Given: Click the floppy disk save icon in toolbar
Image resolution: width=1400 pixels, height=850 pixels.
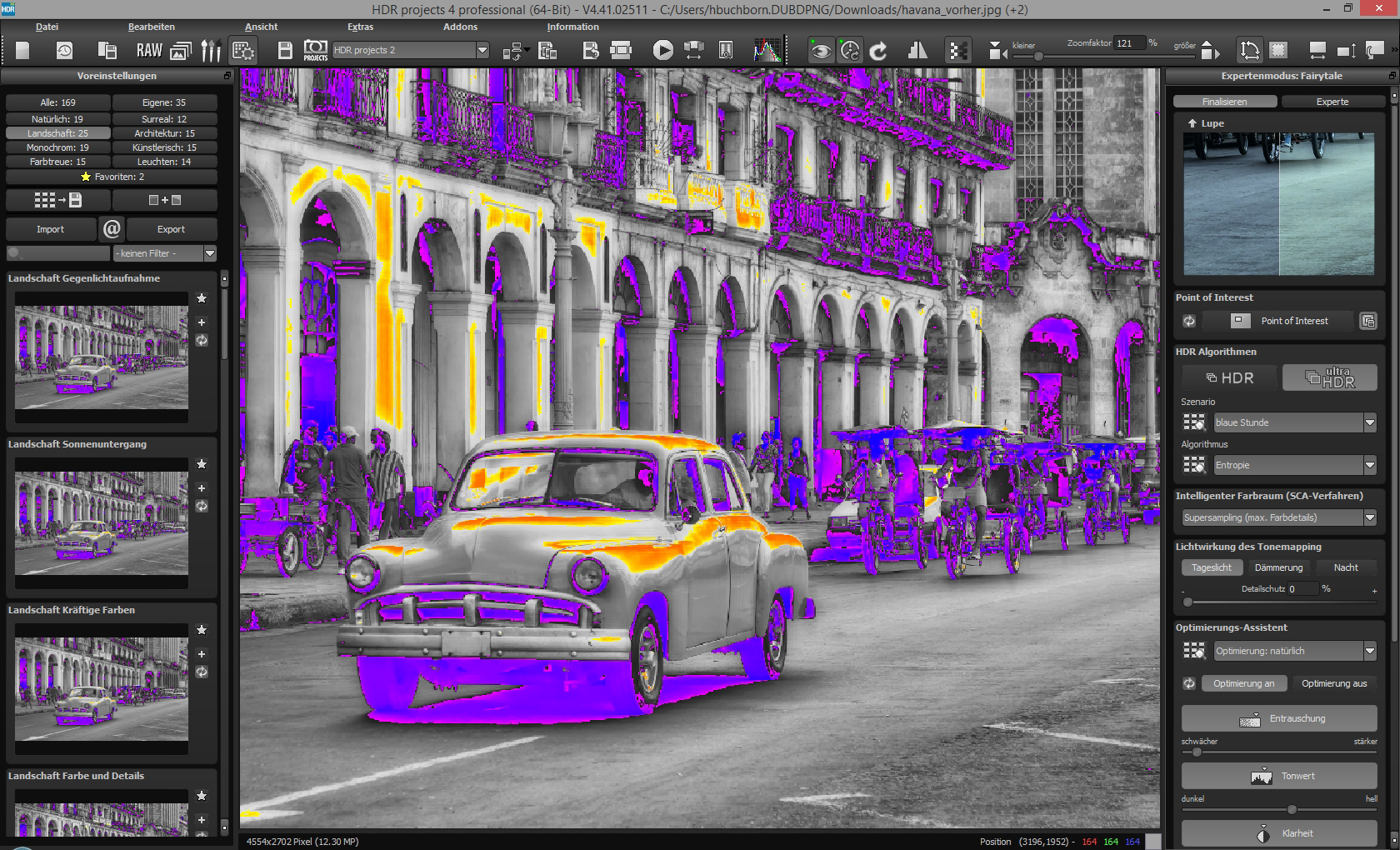Looking at the screenshot, I should coord(285,51).
